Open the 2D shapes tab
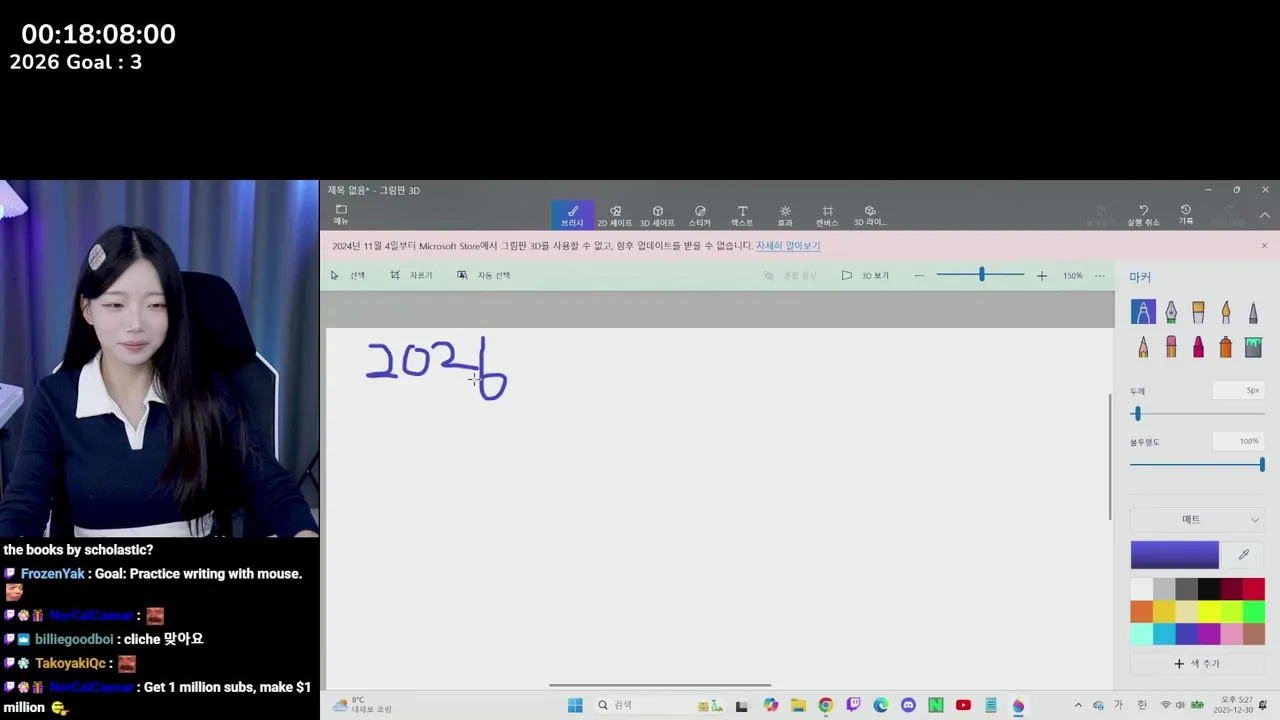 pyautogui.click(x=615, y=215)
